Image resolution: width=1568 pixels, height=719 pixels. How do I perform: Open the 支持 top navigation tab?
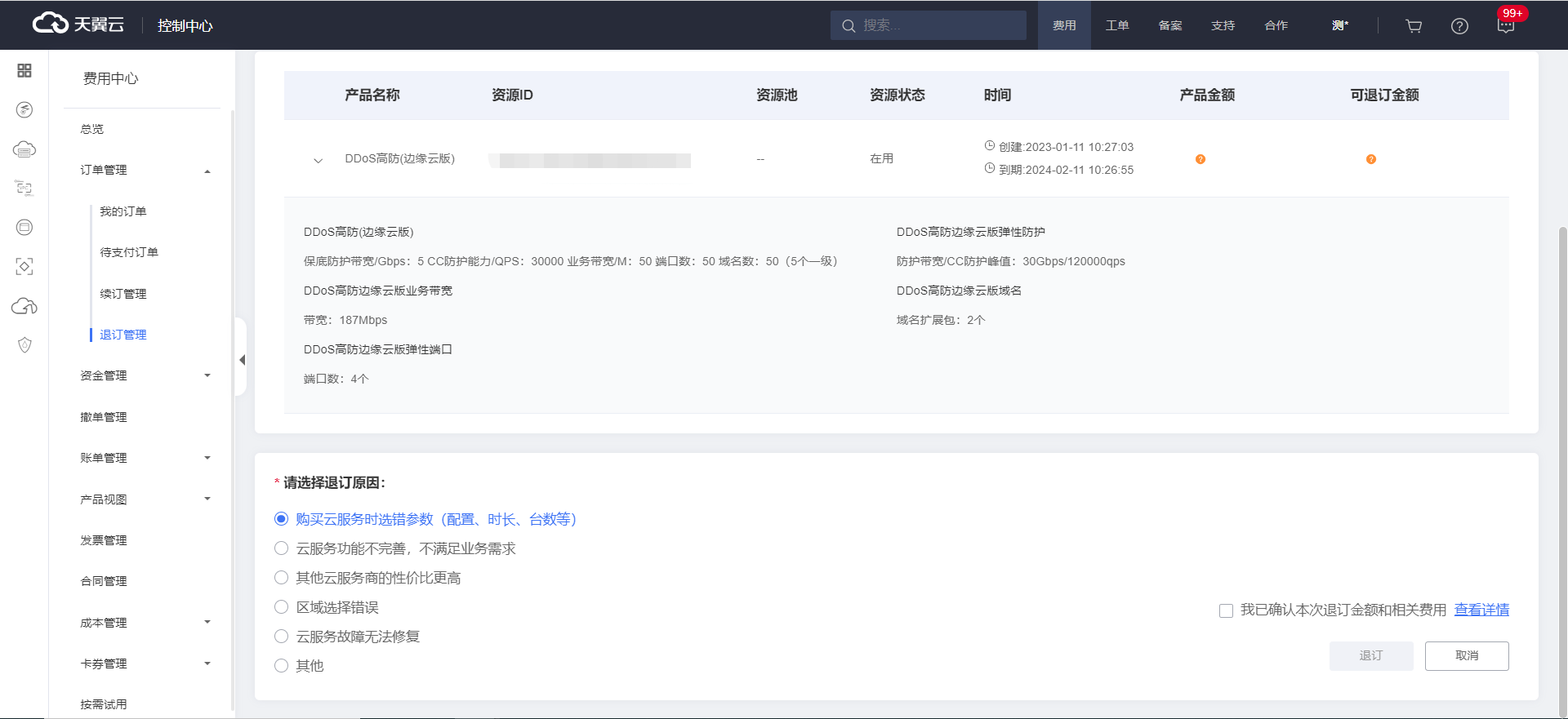coord(1223,25)
